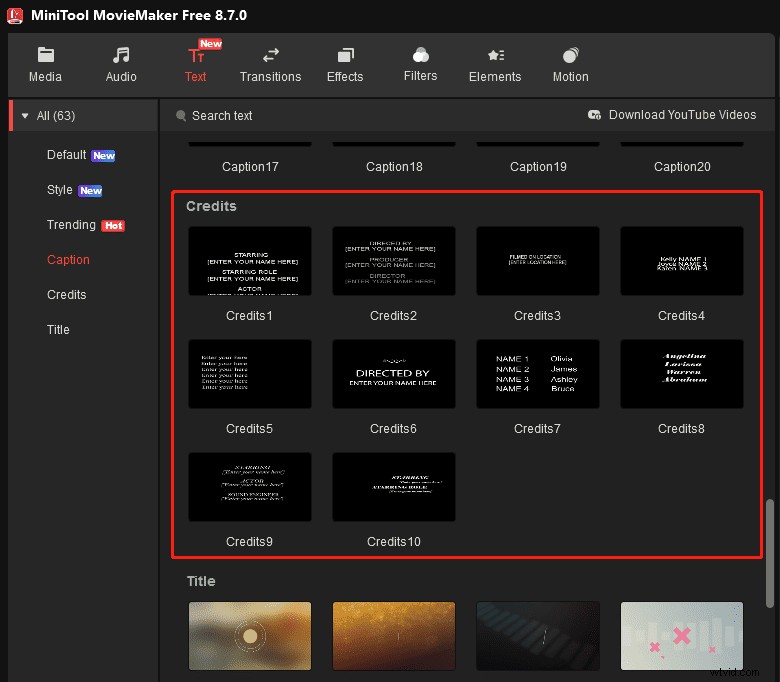Select the Credits category in sidebar
Image resolution: width=780 pixels, height=682 pixels.
pos(67,294)
